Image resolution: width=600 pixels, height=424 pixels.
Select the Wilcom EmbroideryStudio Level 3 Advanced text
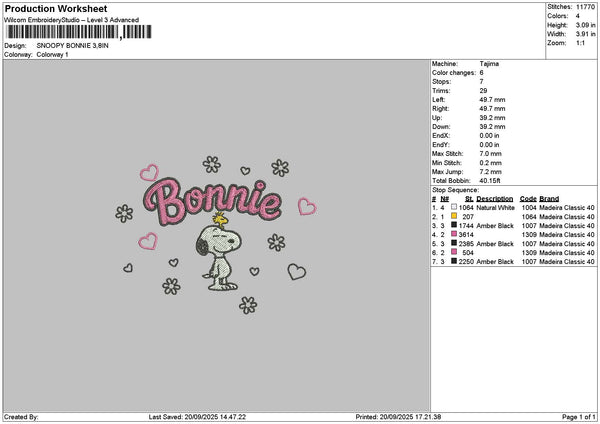click(71, 20)
